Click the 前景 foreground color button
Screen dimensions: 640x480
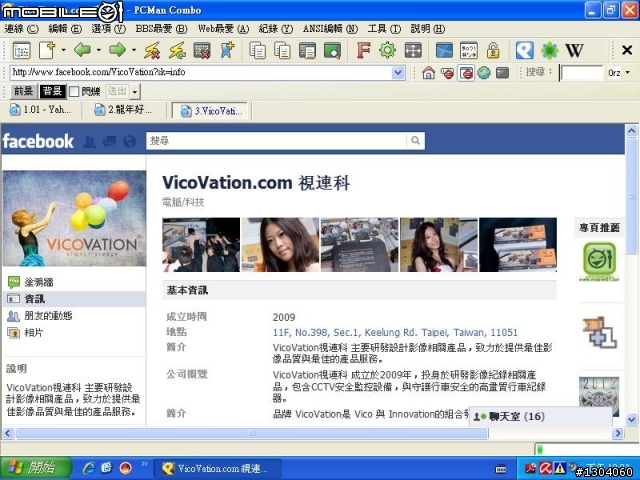click(x=23, y=91)
